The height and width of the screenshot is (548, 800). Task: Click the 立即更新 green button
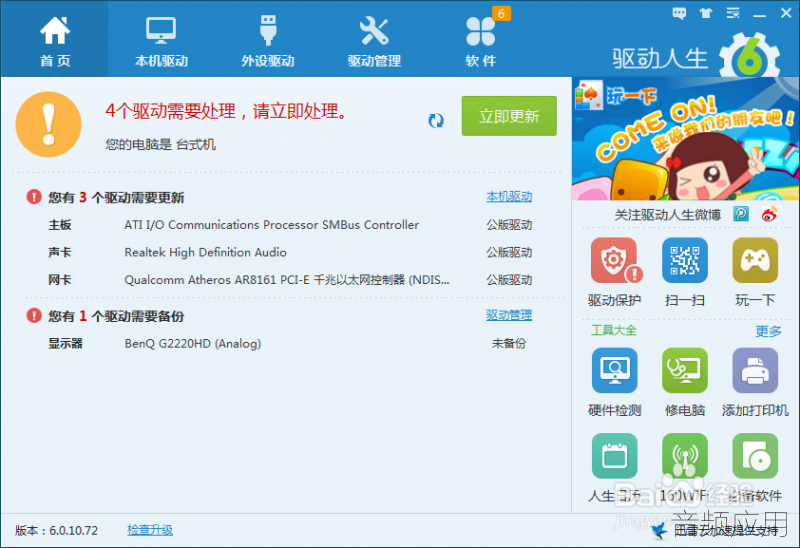point(509,116)
